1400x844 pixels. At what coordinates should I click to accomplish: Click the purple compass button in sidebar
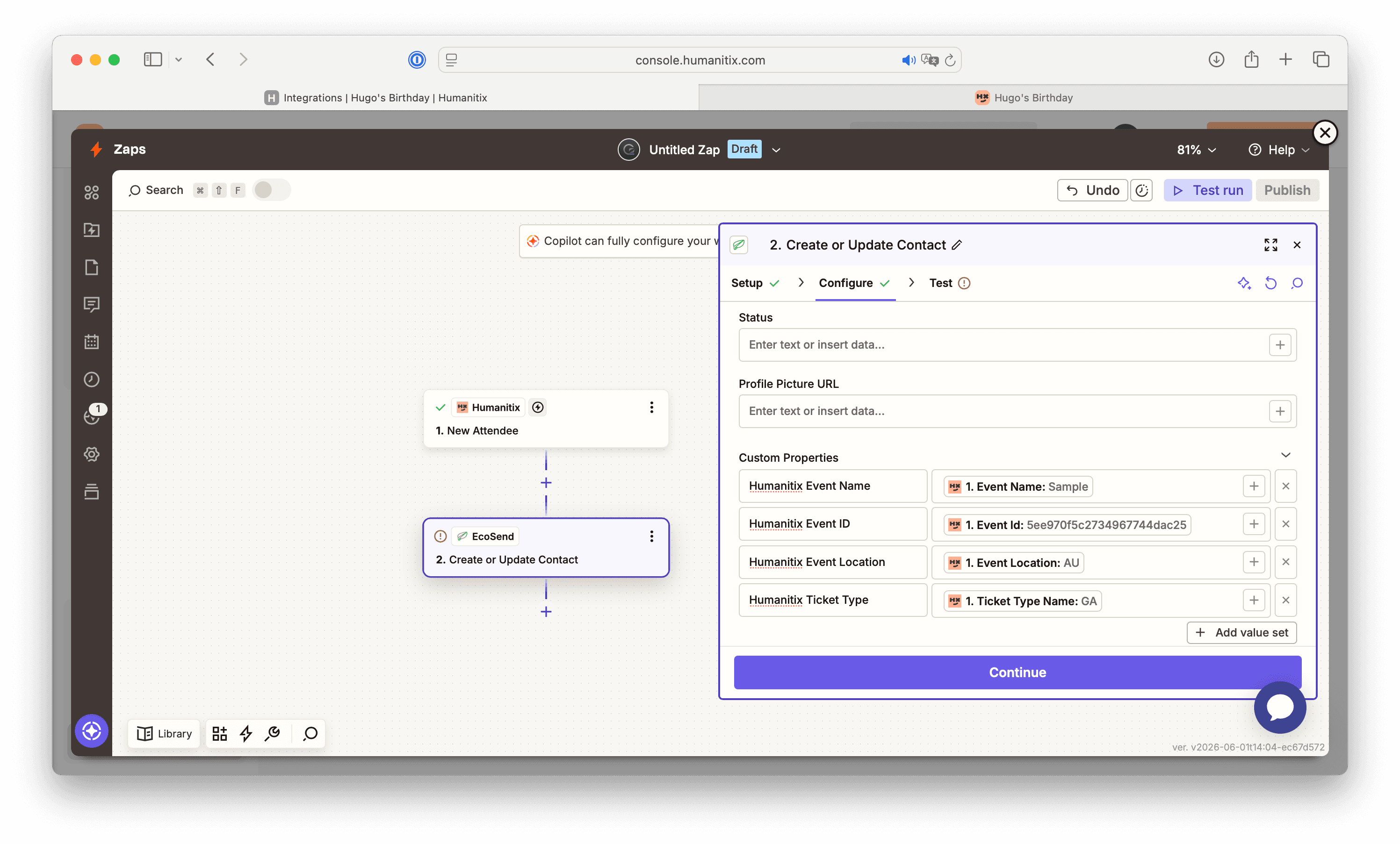[x=92, y=731]
